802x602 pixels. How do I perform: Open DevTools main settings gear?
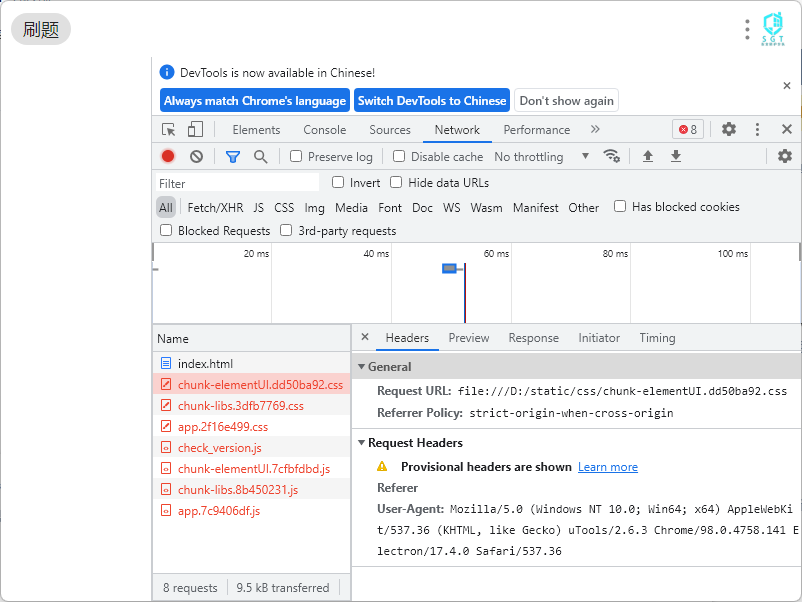[x=729, y=129]
